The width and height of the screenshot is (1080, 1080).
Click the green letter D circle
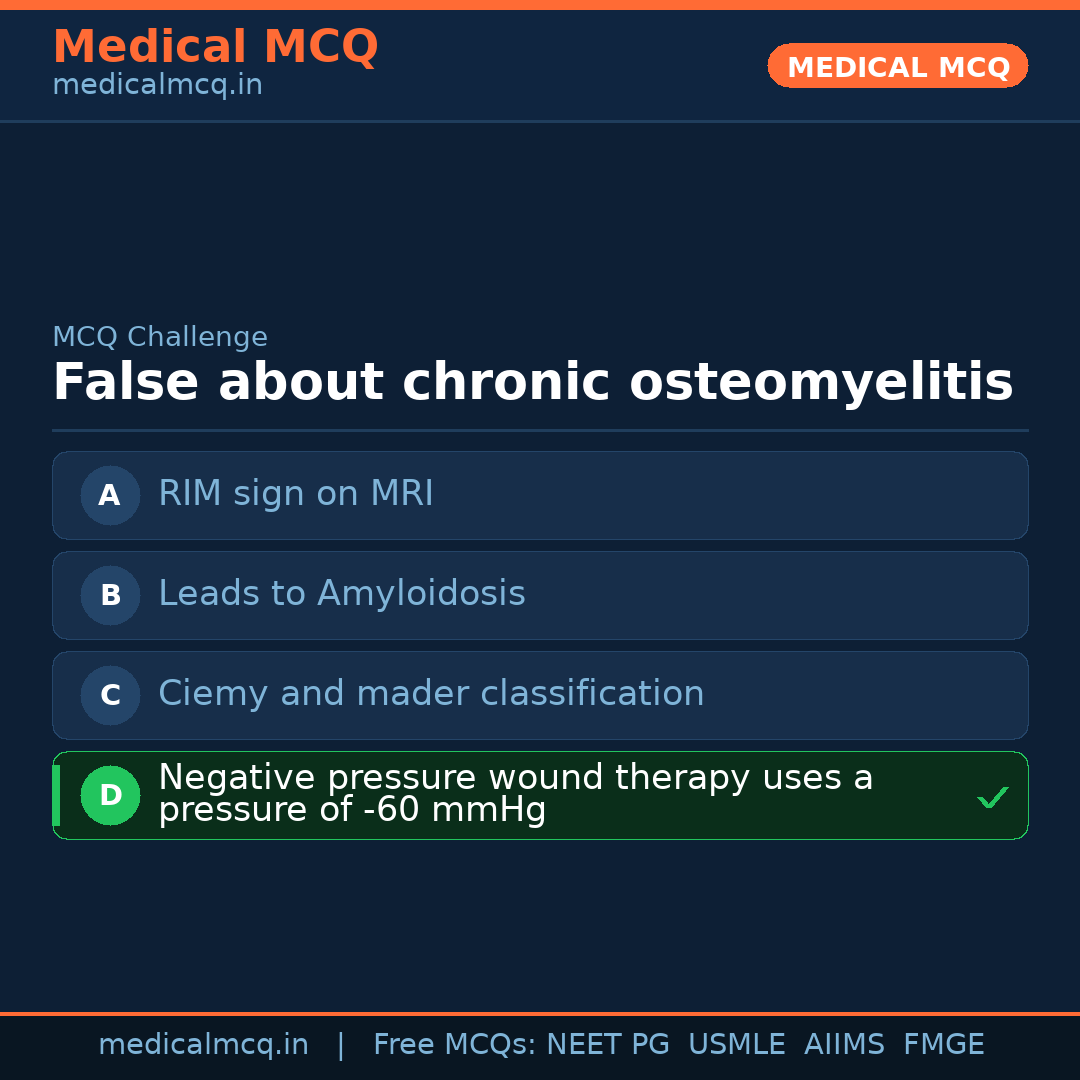110,795
